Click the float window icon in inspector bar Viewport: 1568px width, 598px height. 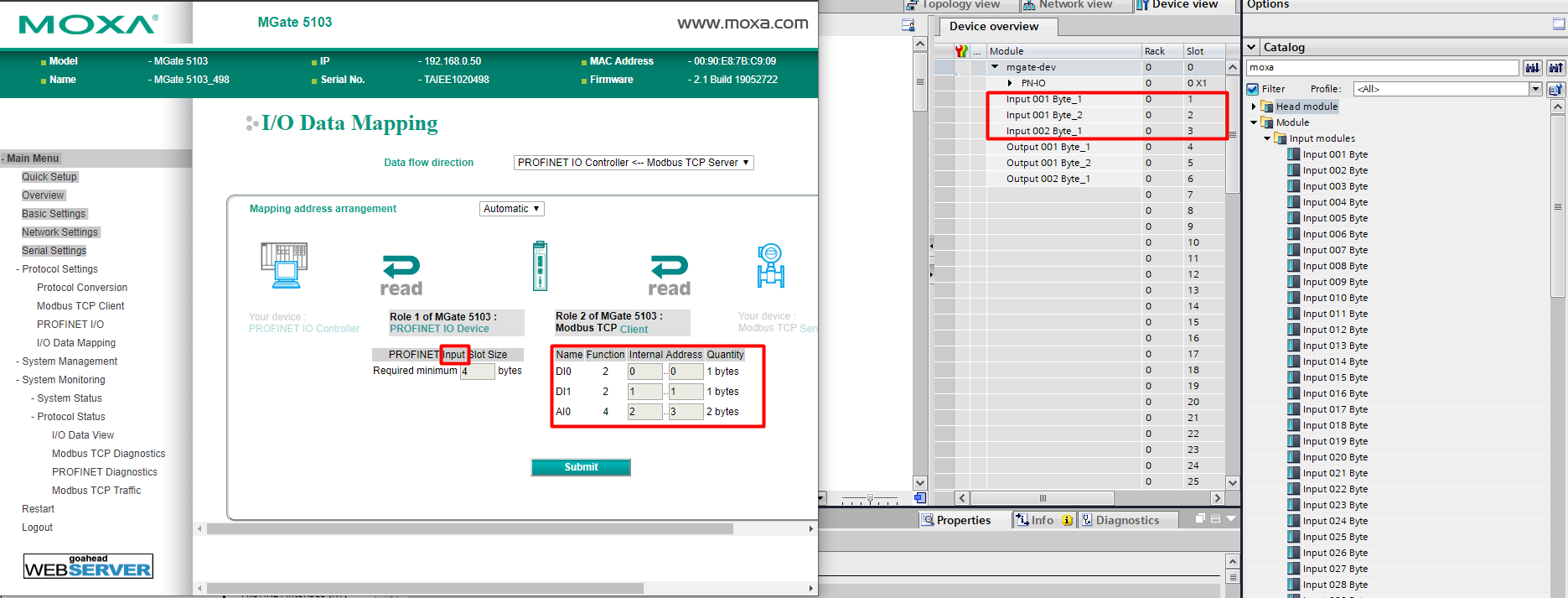[1200, 519]
